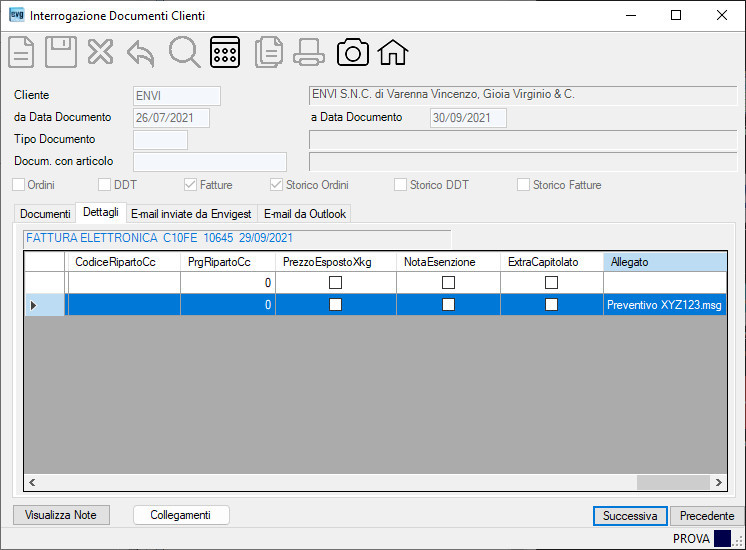This screenshot has width=746, height=550.
Task: Click the new document toolbar icon
Action: [x=21, y=52]
